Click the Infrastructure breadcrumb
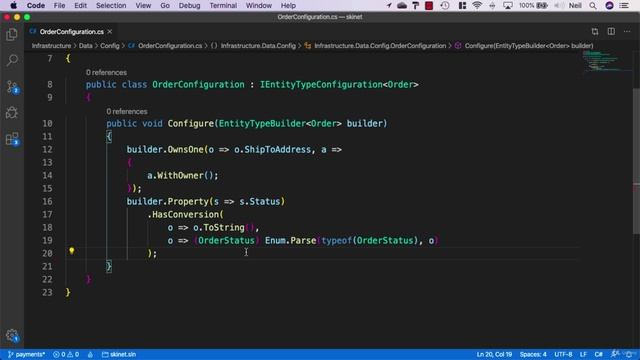 pos(51,46)
